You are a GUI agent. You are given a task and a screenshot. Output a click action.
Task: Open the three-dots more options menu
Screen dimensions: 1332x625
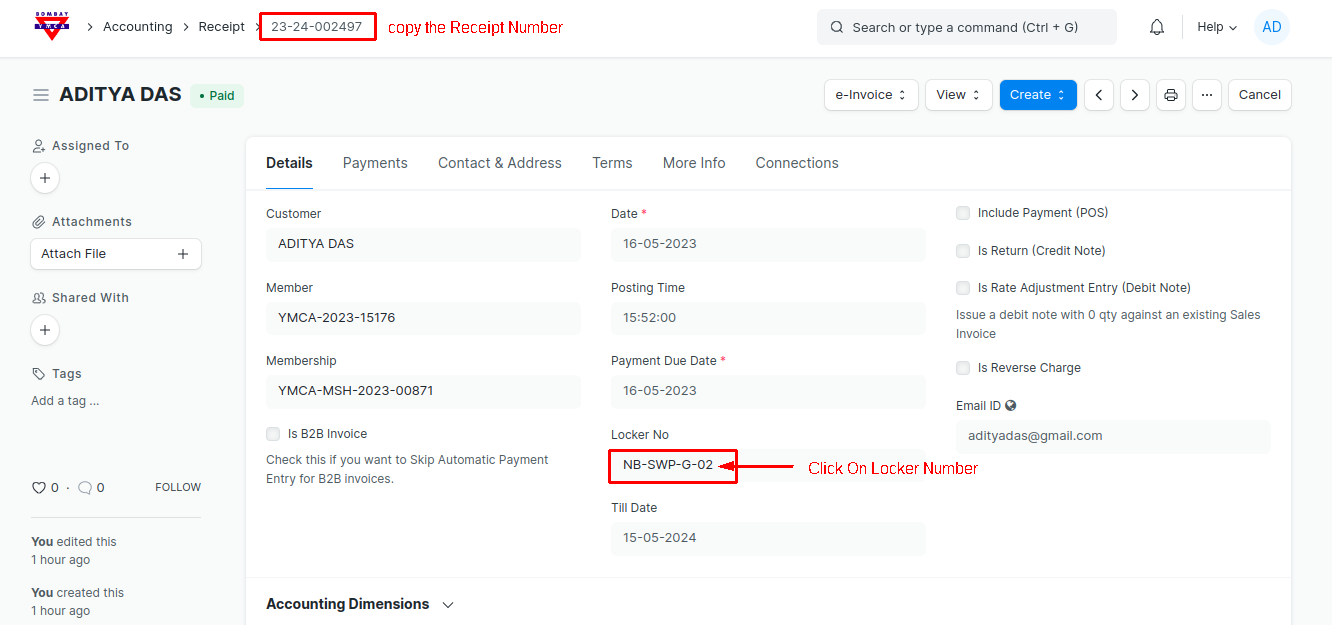1207,95
